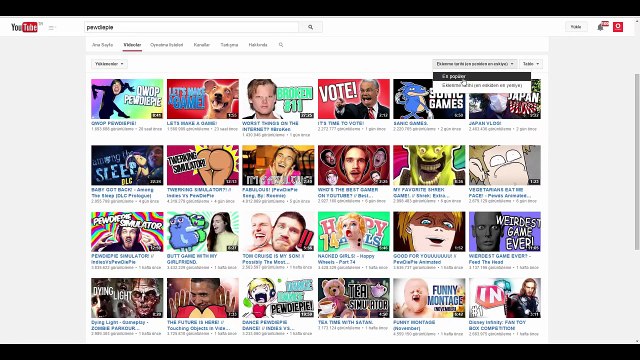Screen dimensions: 640x360
Task: Open the Pewdiepie Simulator thumbnail
Action: (x=127, y=231)
